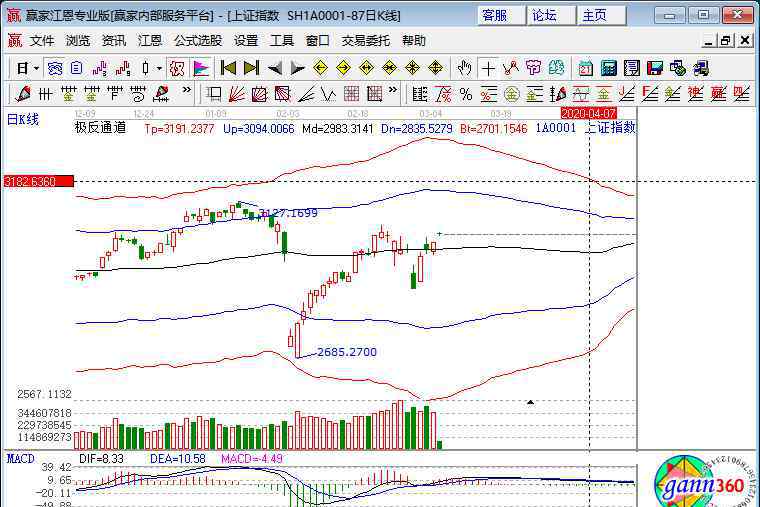Screen dimensions: 760x507
Task: Select the square frame drawing tool
Action: point(213,93)
